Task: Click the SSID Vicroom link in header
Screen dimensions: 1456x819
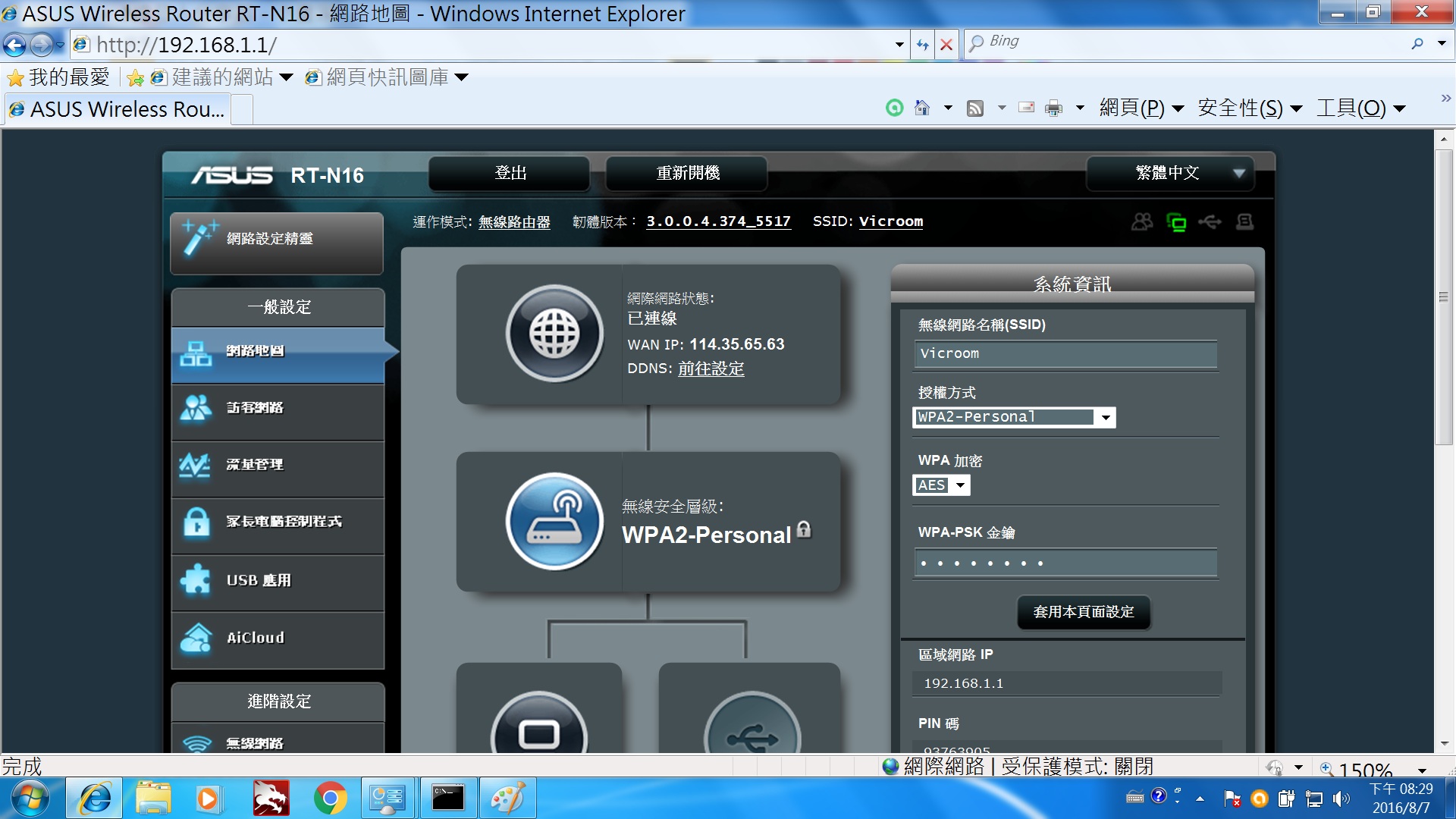Action: coord(891,221)
